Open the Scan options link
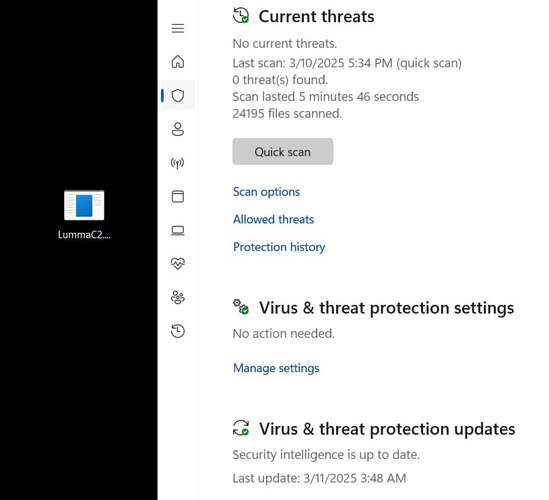 click(266, 192)
